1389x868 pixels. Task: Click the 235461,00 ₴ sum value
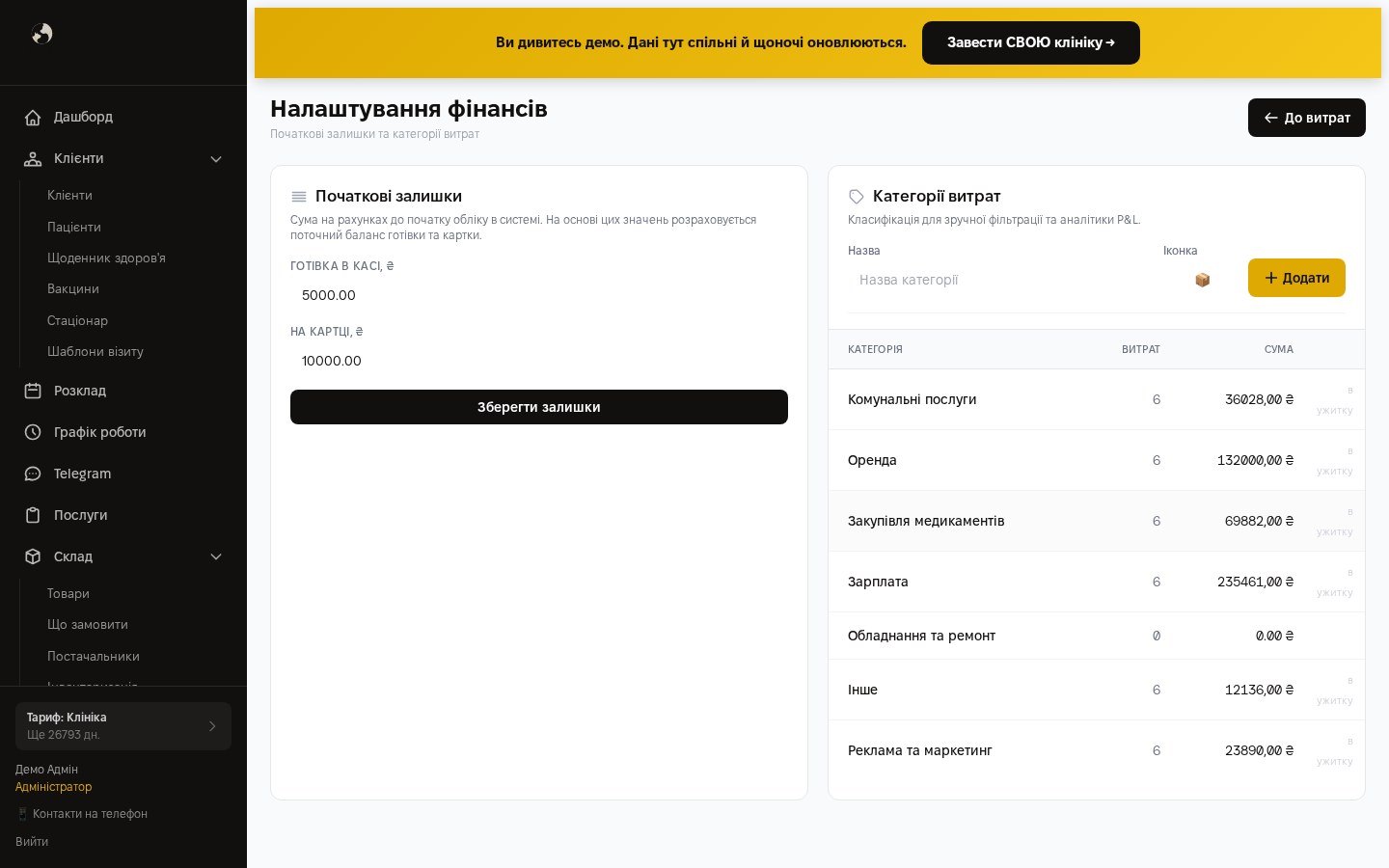pyautogui.click(x=1255, y=582)
